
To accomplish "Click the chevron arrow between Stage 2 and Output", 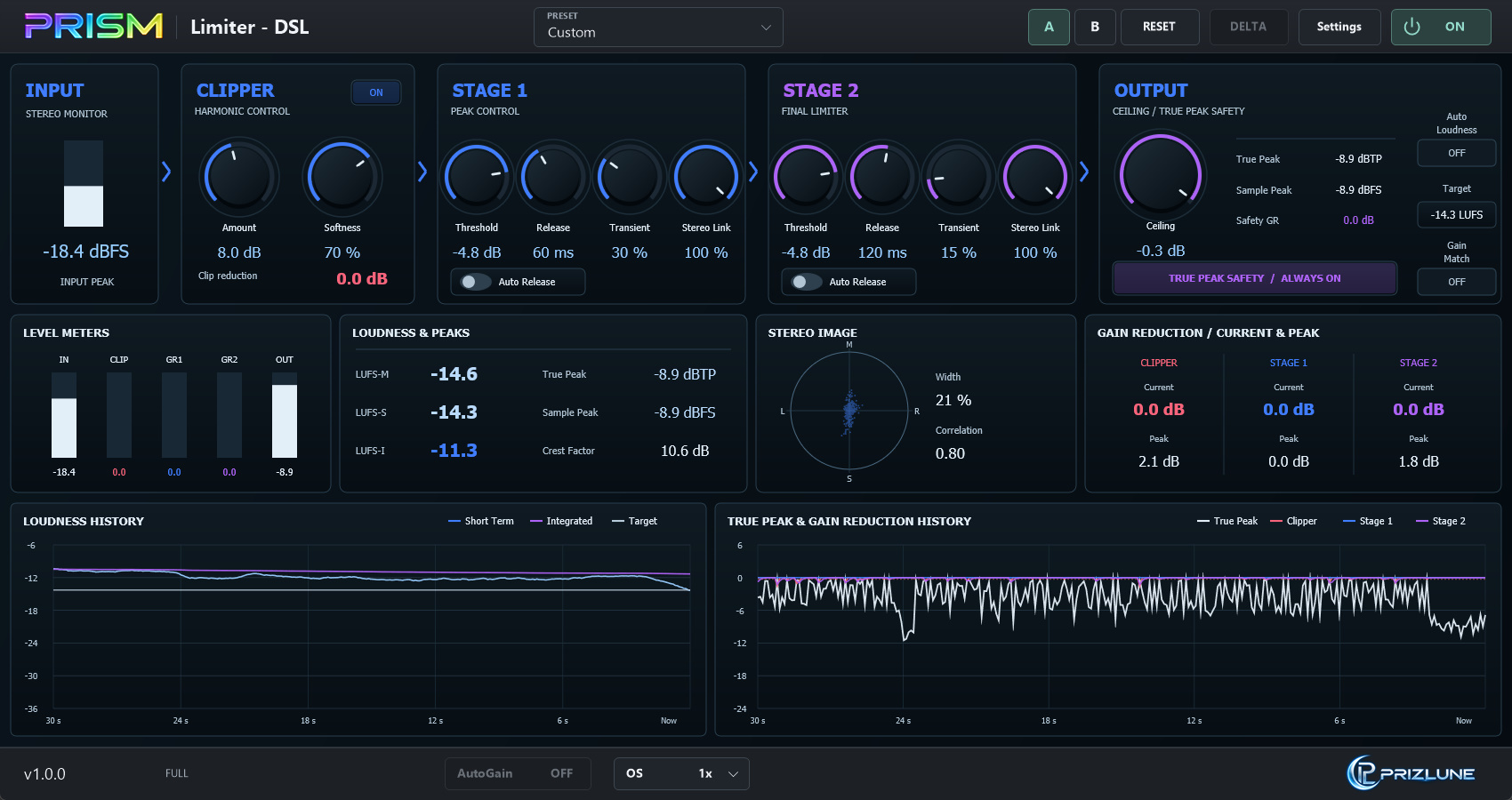I will (x=1084, y=172).
